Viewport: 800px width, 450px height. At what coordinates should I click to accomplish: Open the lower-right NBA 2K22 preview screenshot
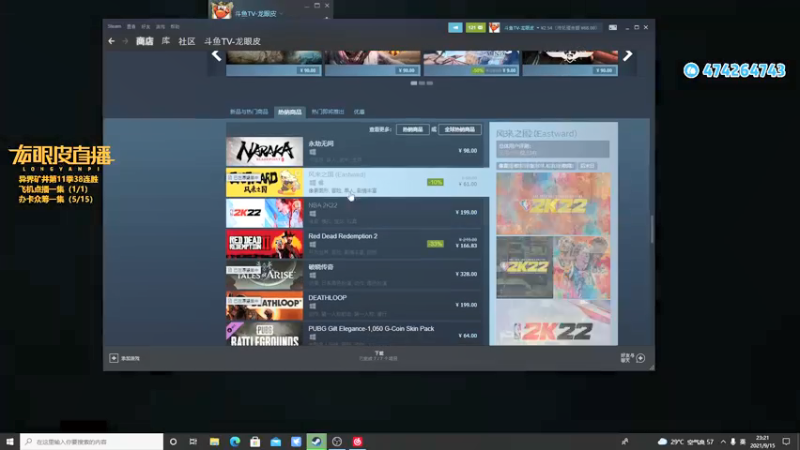pos(582,267)
